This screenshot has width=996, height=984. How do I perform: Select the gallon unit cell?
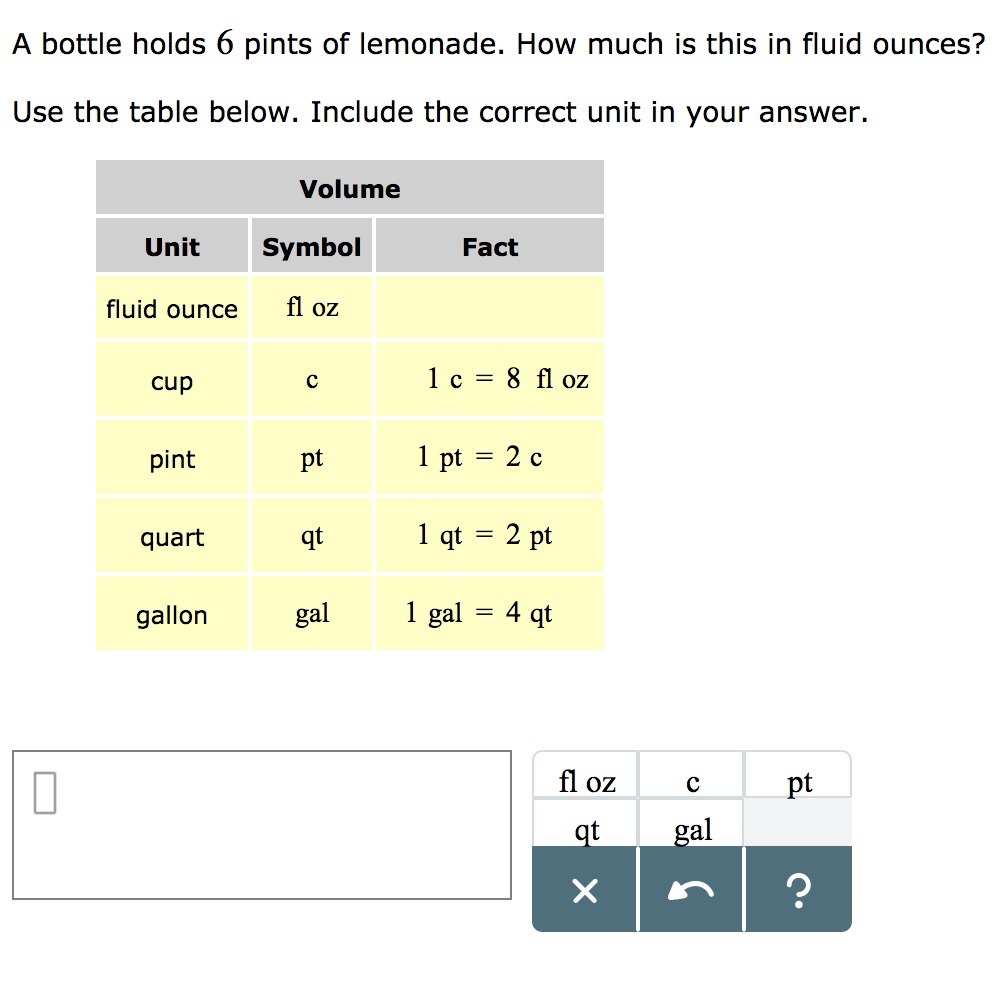[172, 615]
